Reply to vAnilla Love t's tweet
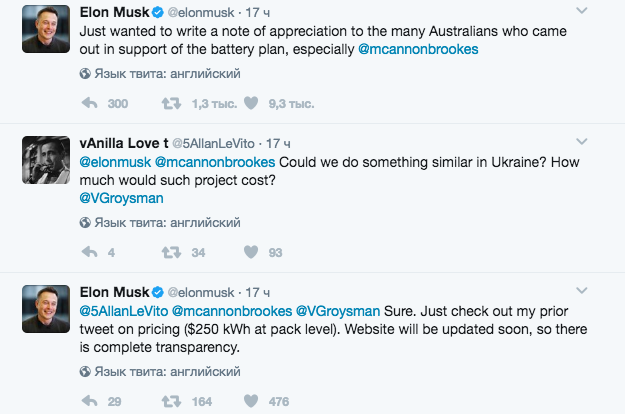The image size is (626, 414). coord(88,251)
